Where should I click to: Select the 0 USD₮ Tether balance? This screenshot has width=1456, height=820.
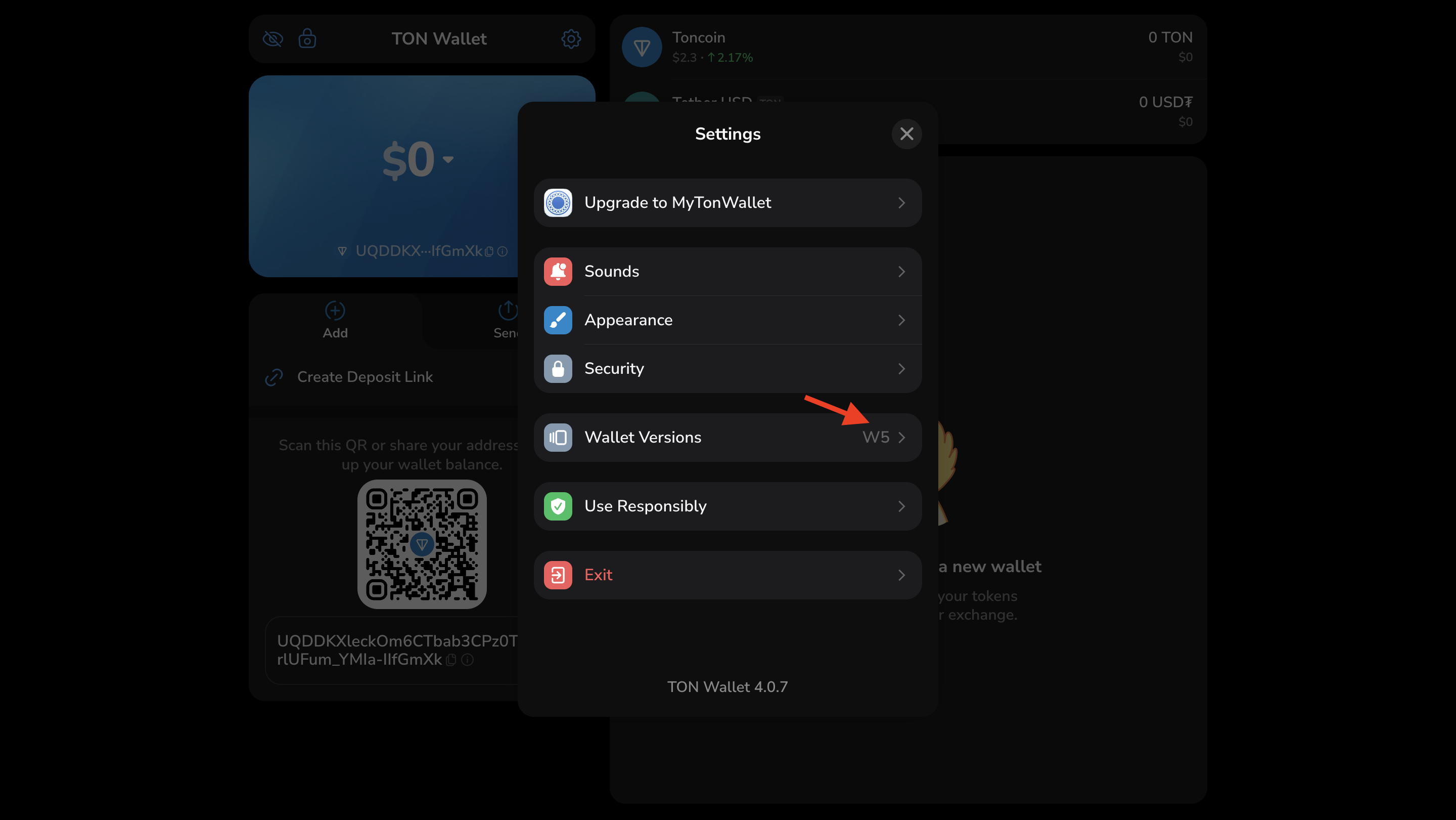[1165, 102]
